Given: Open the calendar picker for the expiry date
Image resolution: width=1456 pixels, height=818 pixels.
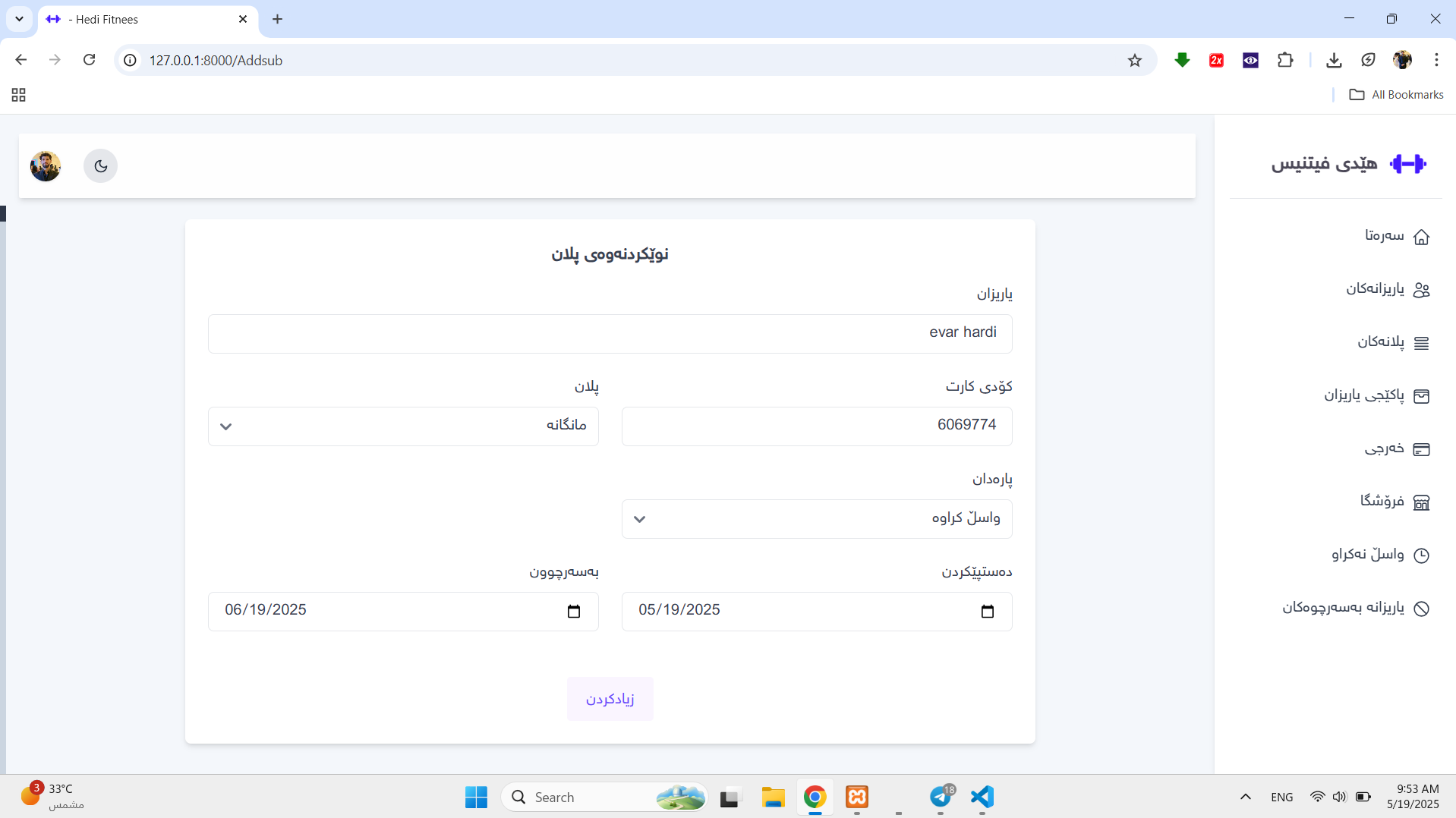Looking at the screenshot, I should [x=573, y=612].
